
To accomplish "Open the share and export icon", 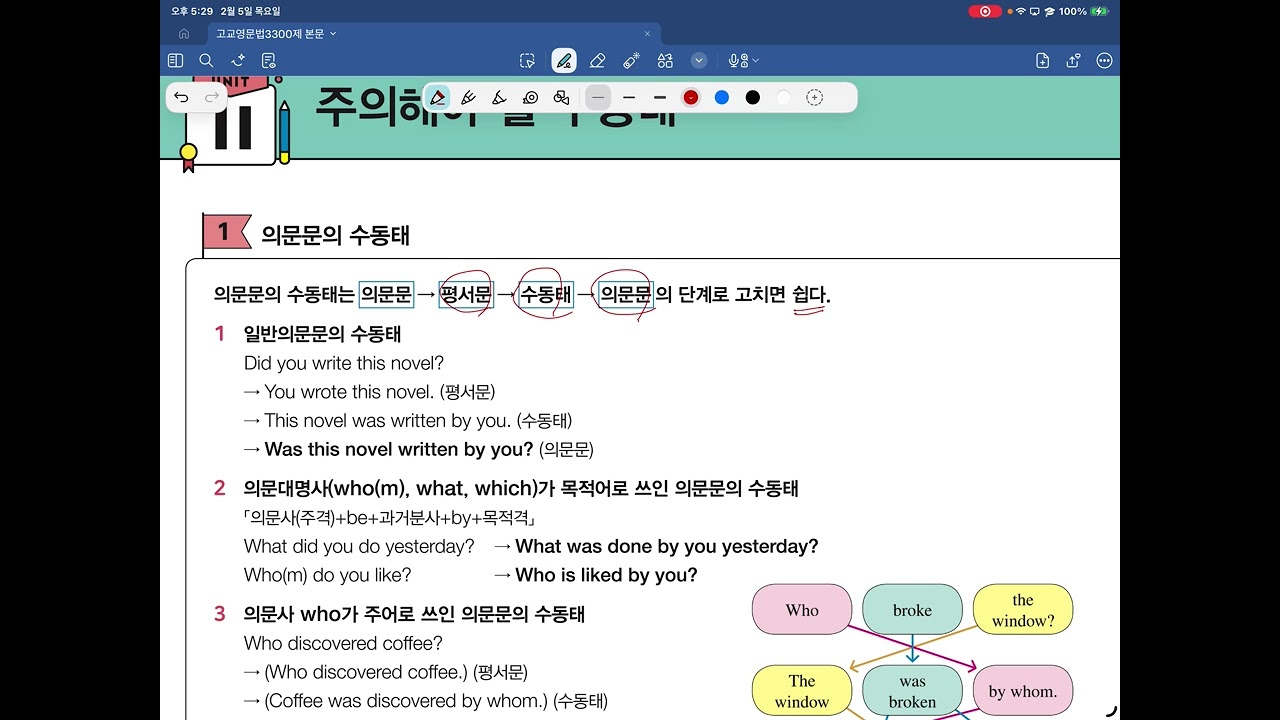I will (1073, 61).
